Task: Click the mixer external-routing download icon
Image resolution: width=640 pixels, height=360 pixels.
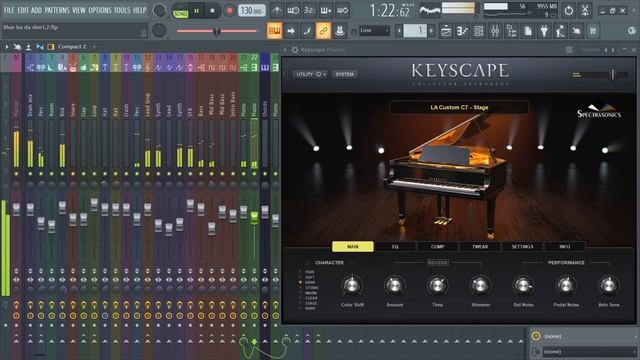Action: pyautogui.click(x=29, y=47)
